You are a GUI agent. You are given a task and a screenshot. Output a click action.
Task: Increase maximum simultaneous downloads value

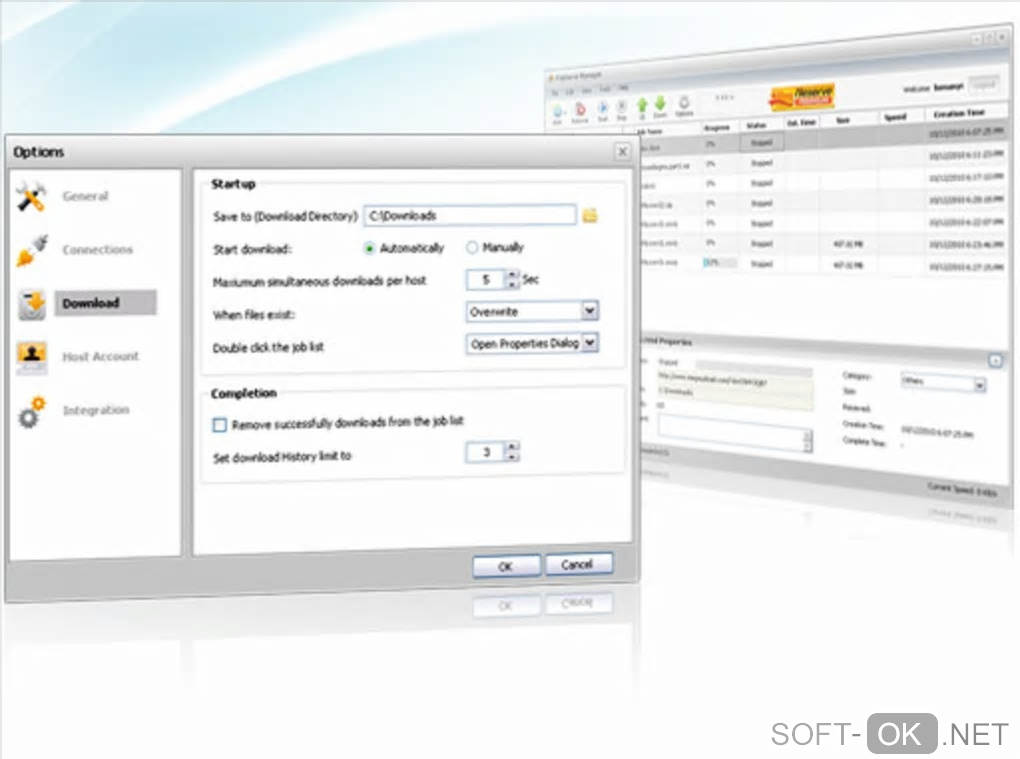(513, 274)
